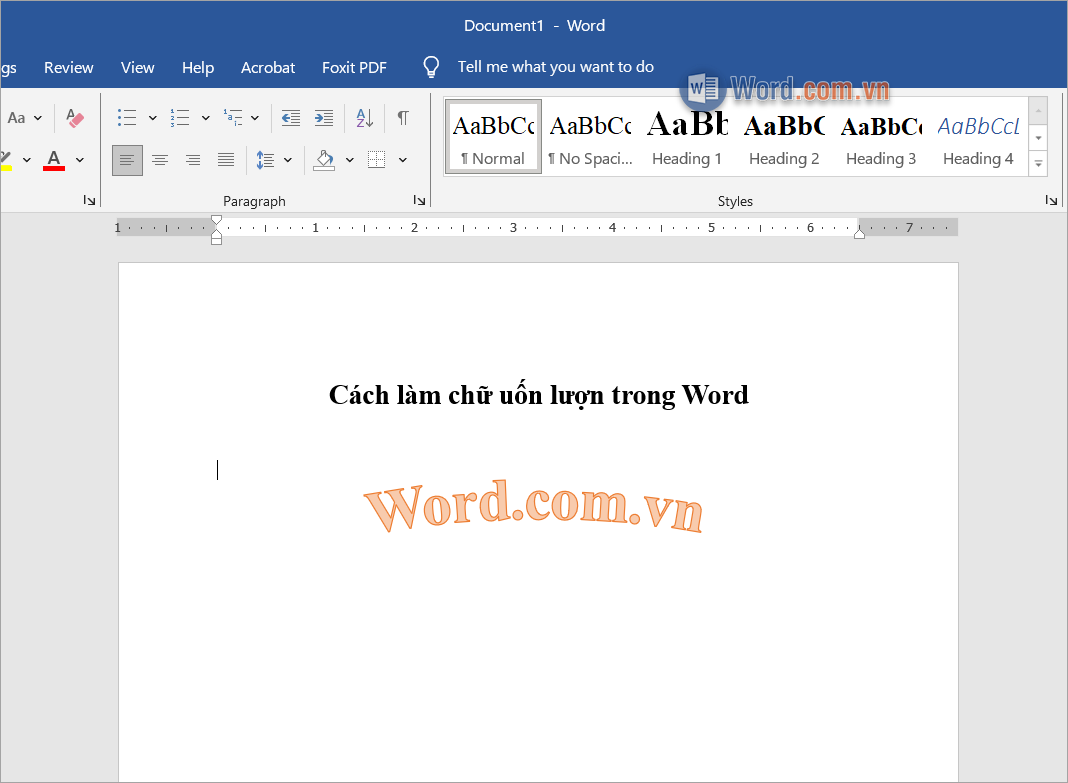This screenshot has width=1068, height=783.
Task: Apply Center alignment to the text
Action: pyautogui.click(x=160, y=160)
